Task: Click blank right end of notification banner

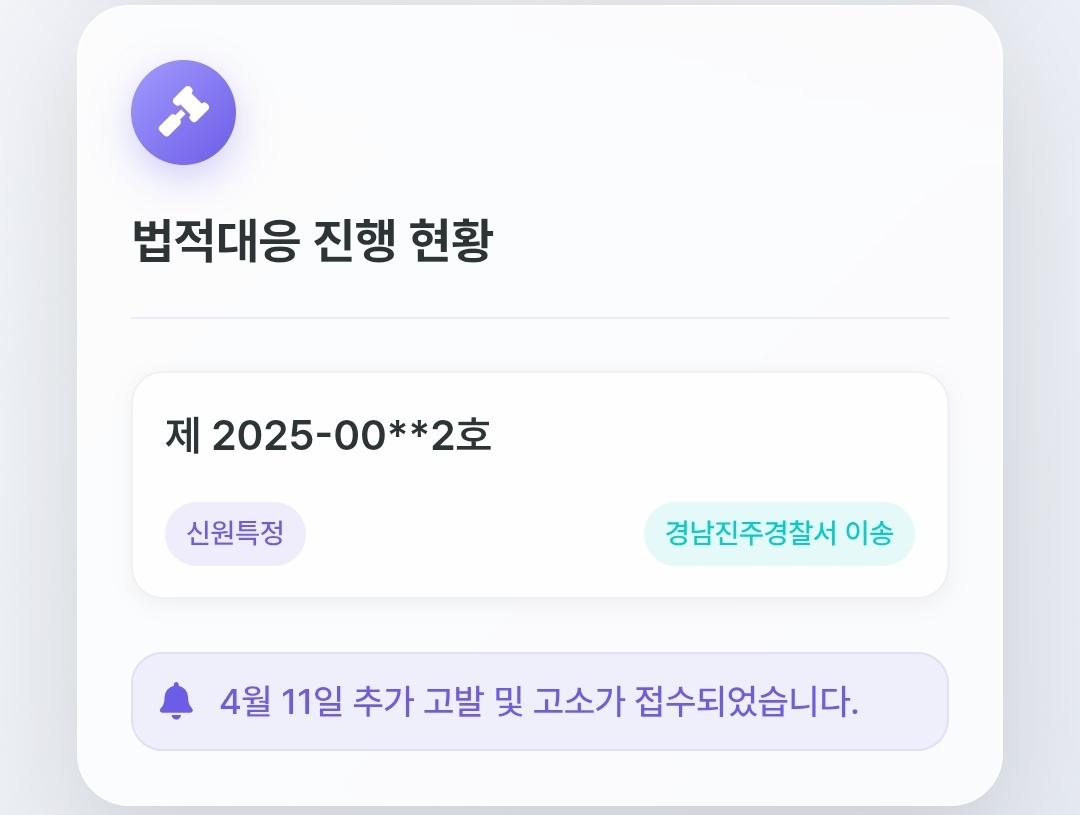Action: tap(905, 701)
